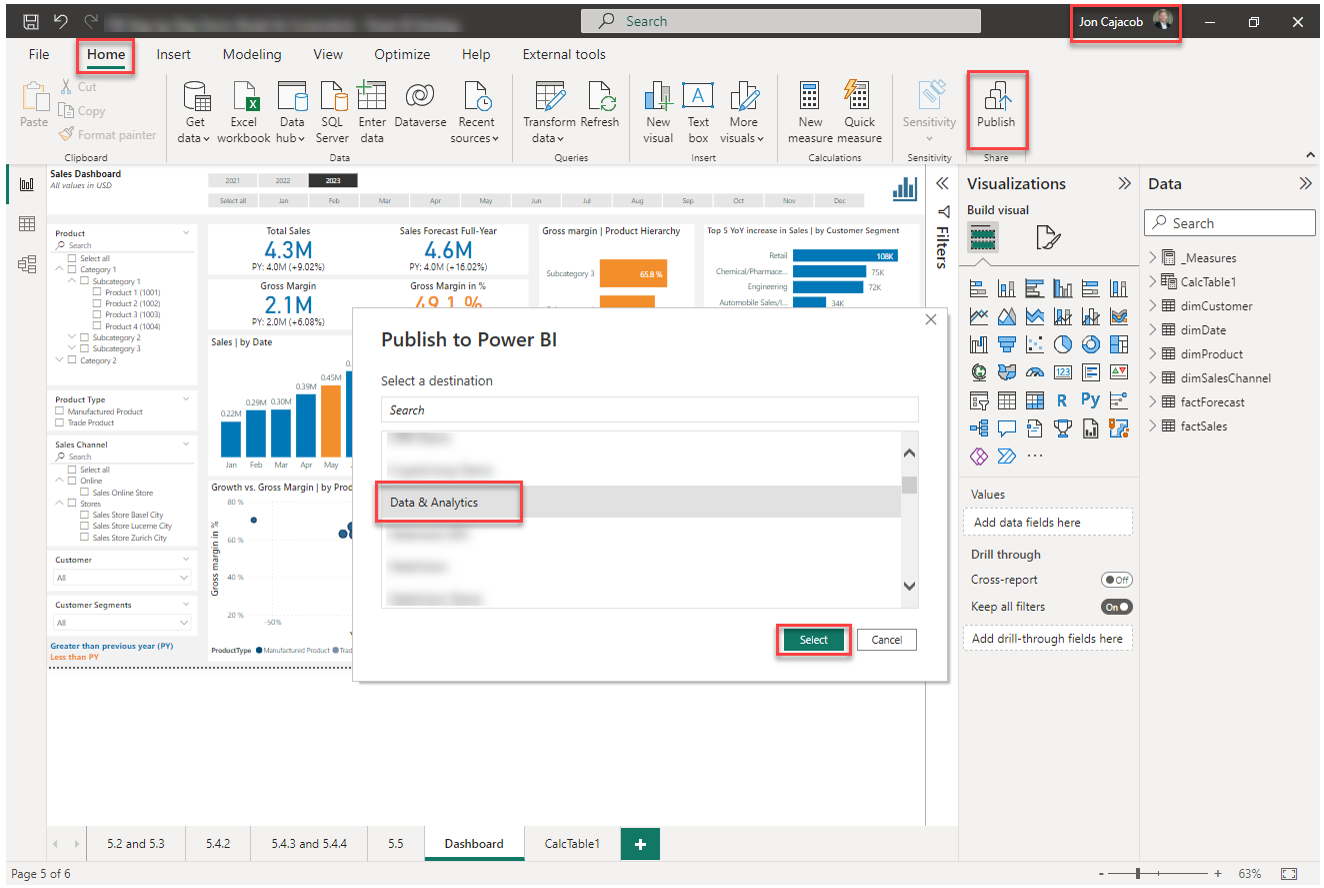Cancel the Publish to Power BI dialog
This screenshot has height=888, width=1324.
pos(886,640)
